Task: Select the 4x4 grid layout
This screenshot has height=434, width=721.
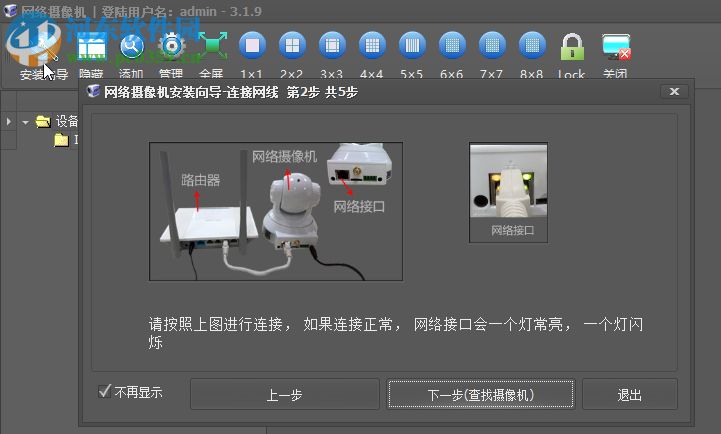Action: pos(372,46)
